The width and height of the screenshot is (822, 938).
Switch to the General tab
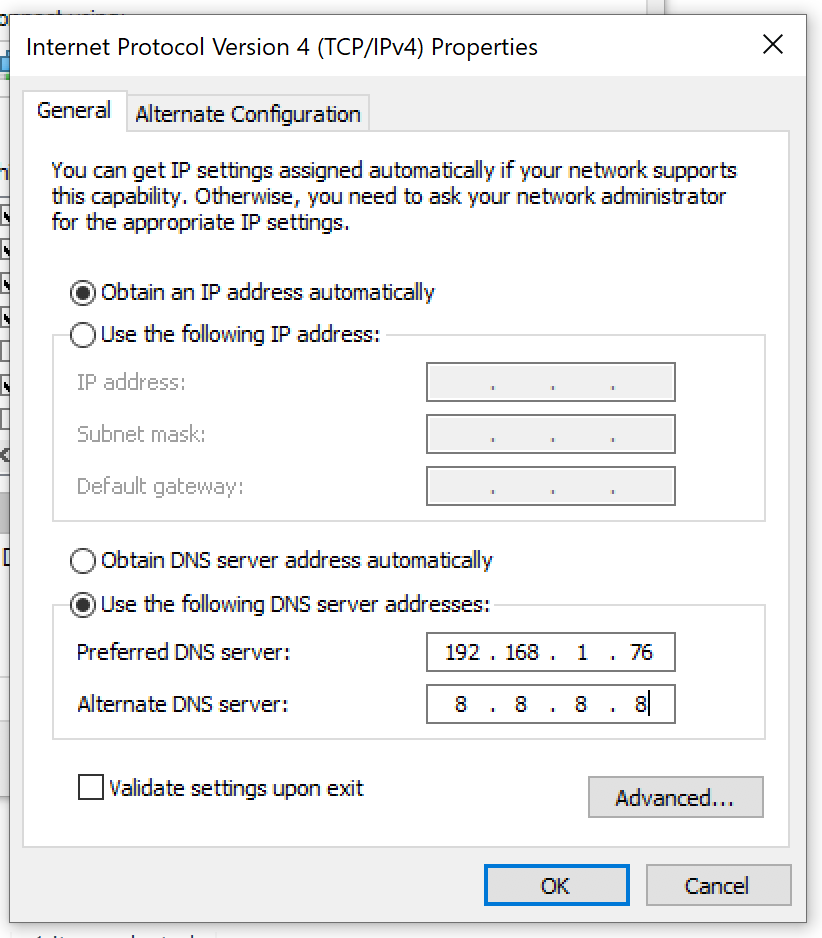[x=74, y=111]
